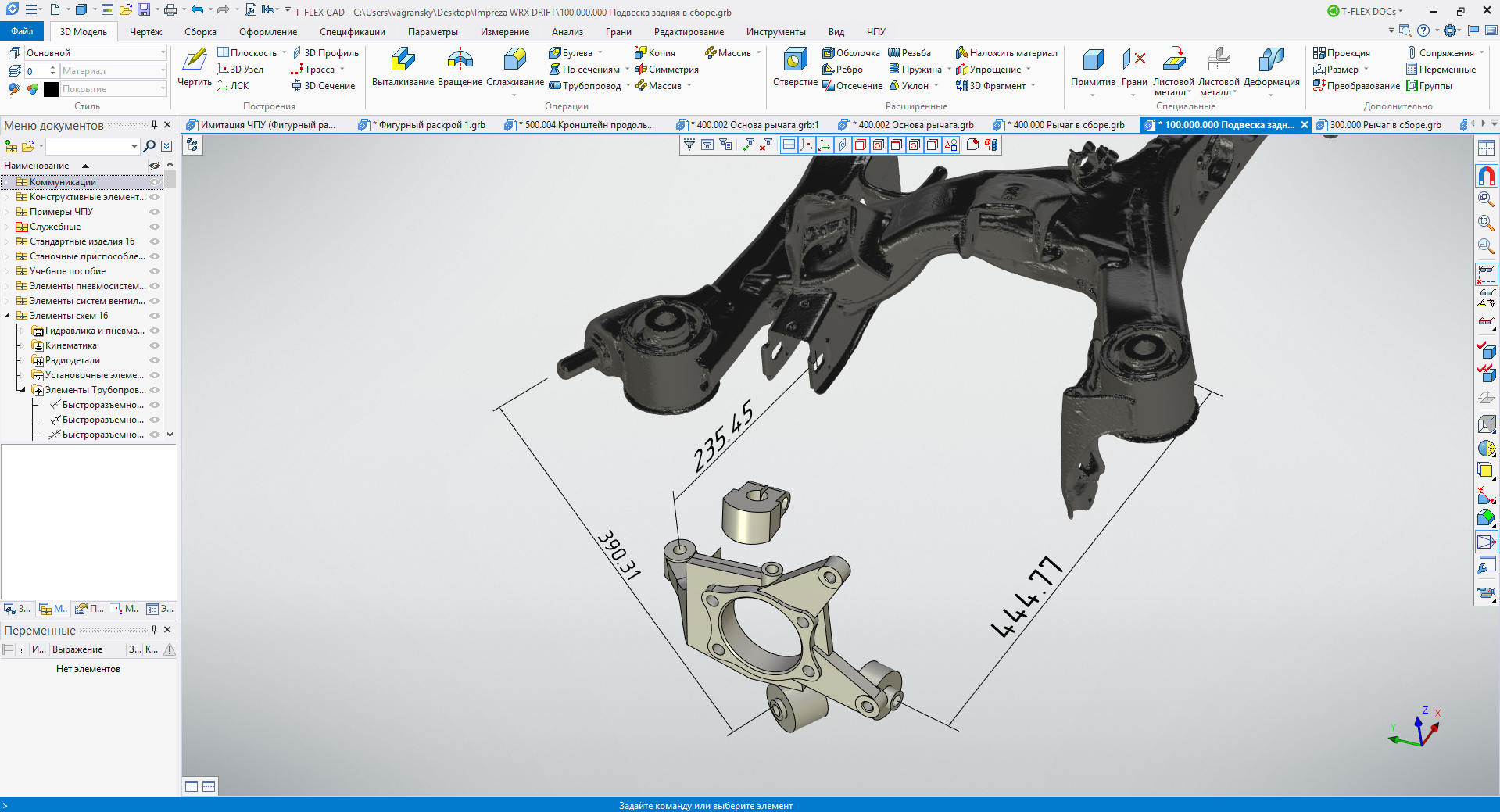Click the Преобразование tool
This screenshot has height=812, width=1500.
[x=1356, y=85]
